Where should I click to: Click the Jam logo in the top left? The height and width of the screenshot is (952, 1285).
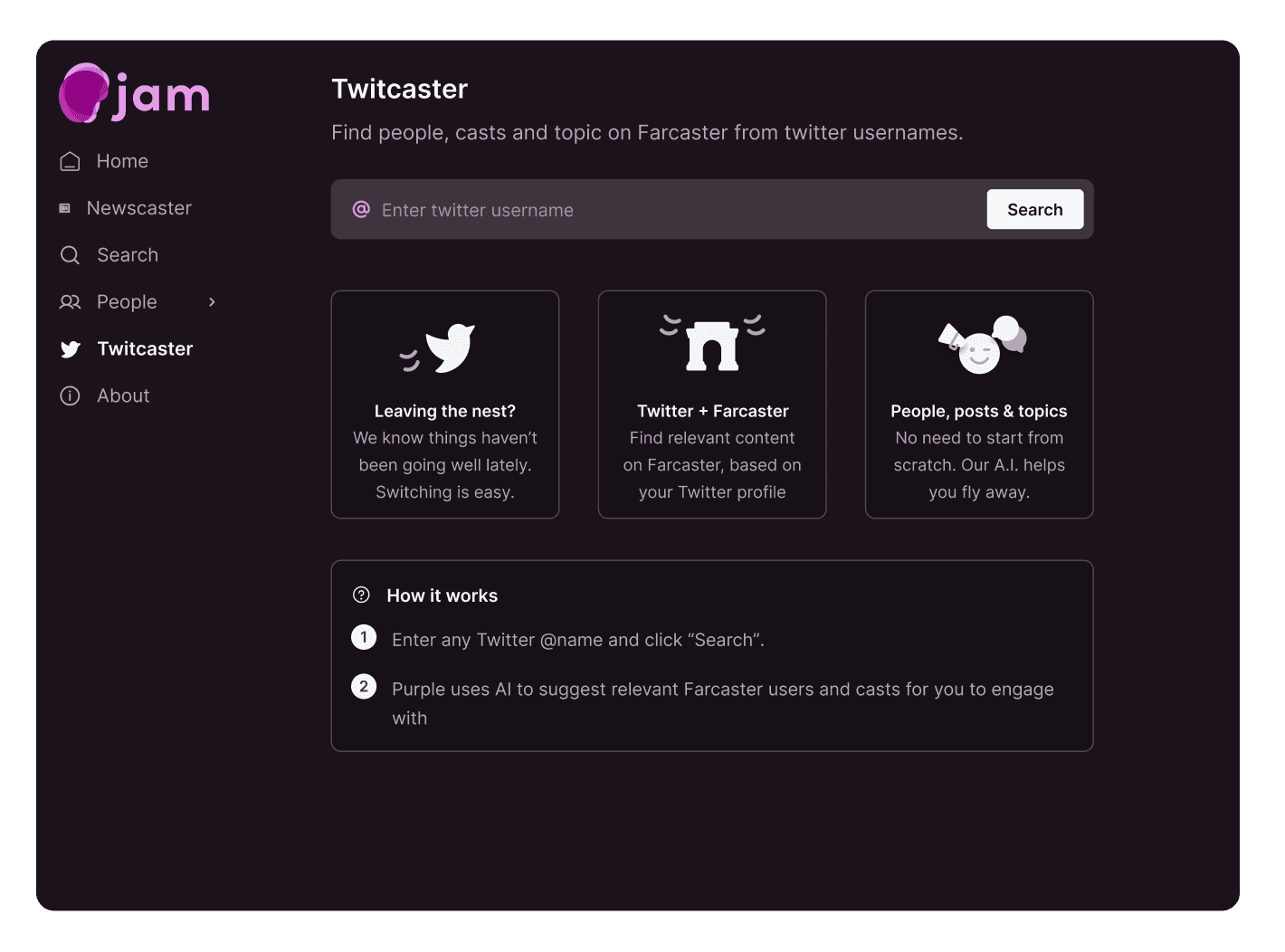pyautogui.click(x=134, y=93)
